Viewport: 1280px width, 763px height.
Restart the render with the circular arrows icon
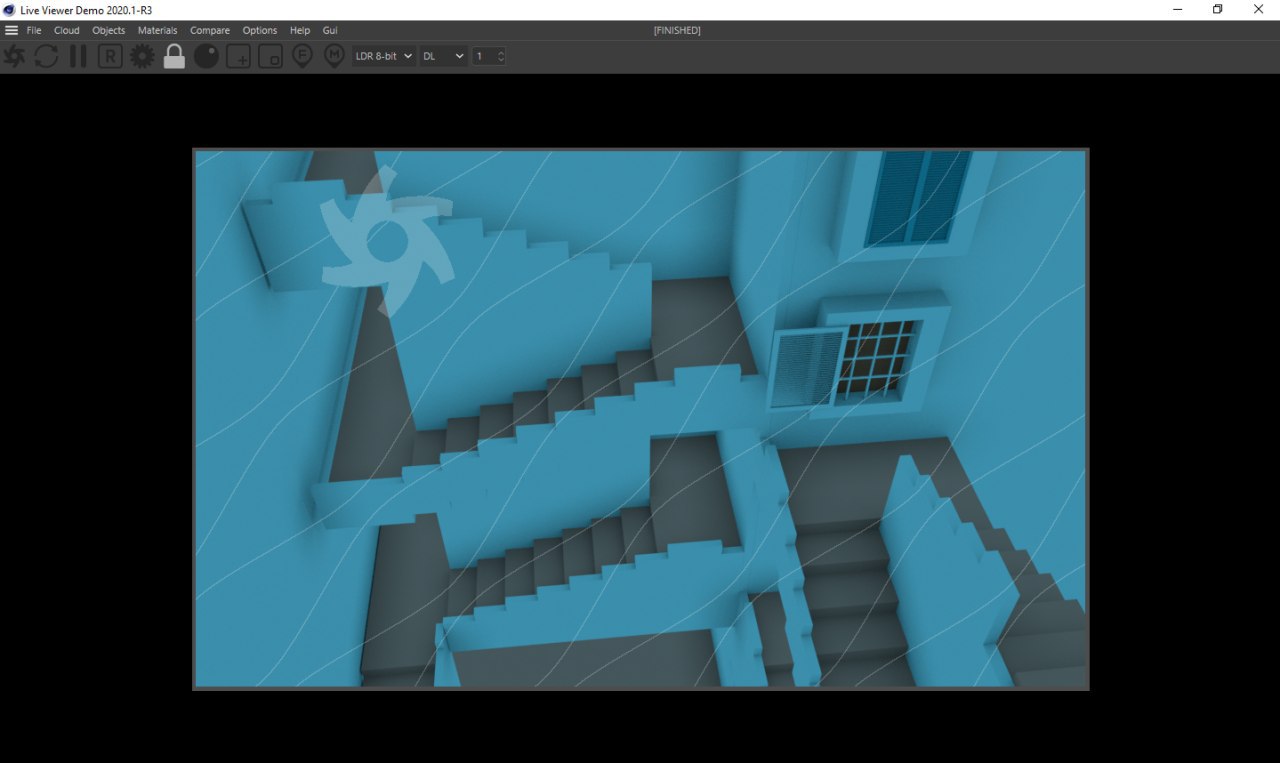[x=46, y=56]
